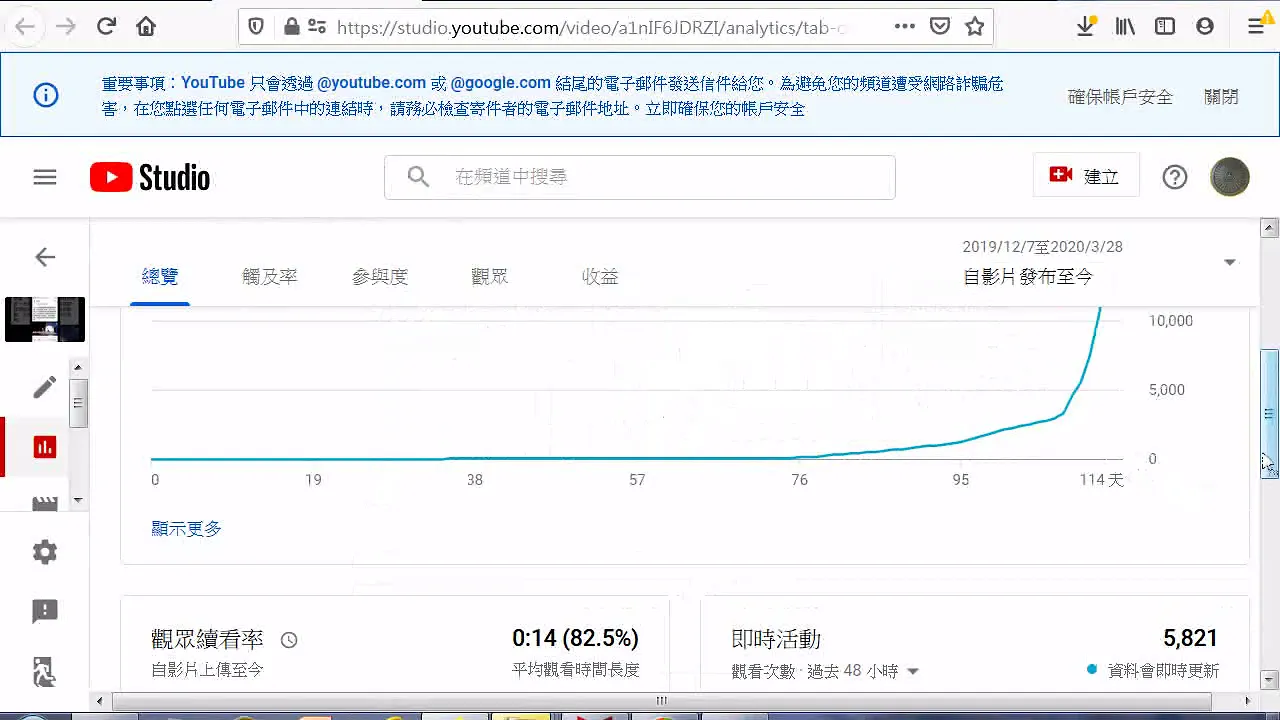Send feedback via exclamation bubble icon

pyautogui.click(x=45, y=611)
